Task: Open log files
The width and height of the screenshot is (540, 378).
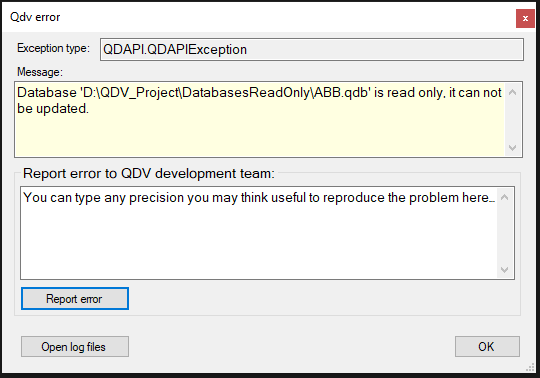Action: pyautogui.click(x=75, y=347)
